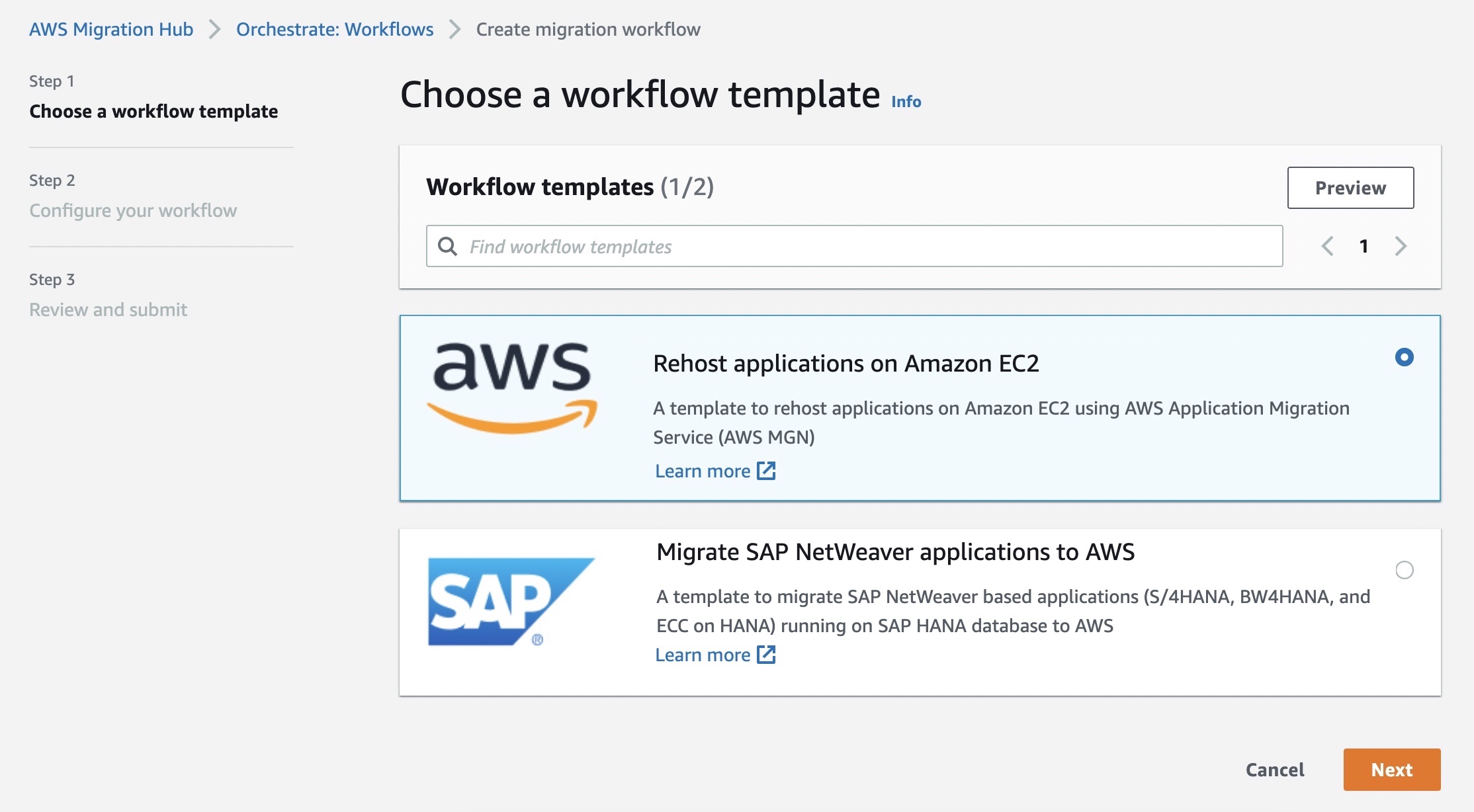The height and width of the screenshot is (812, 1474).
Task: Go to previous page of templates
Action: point(1327,246)
